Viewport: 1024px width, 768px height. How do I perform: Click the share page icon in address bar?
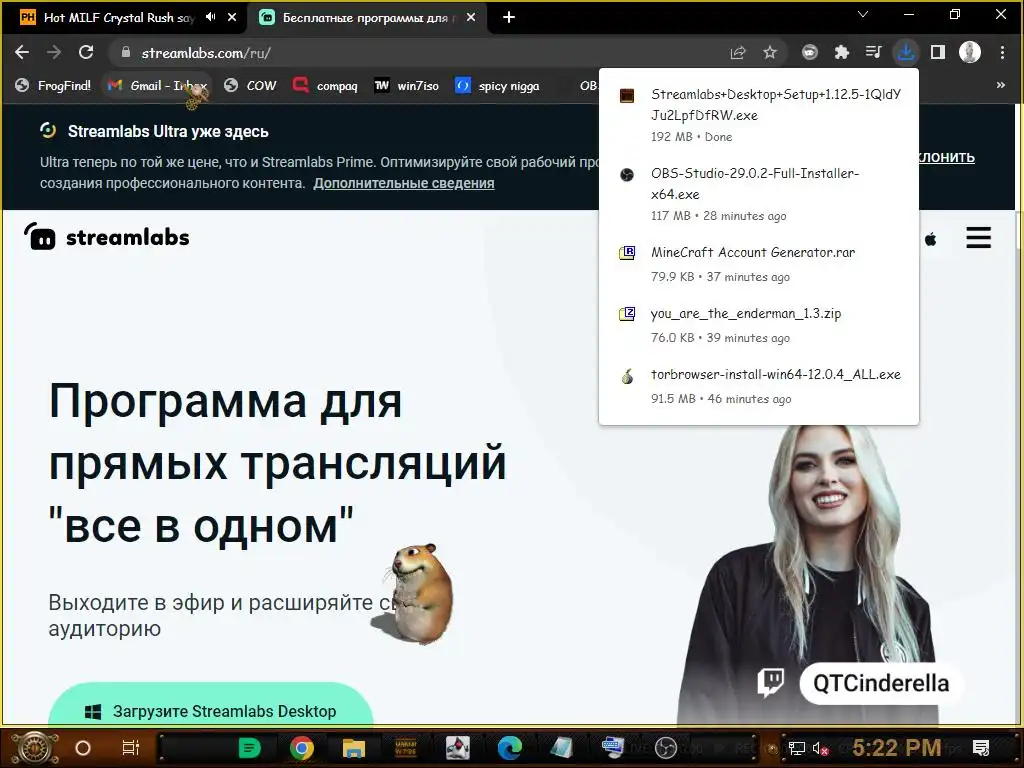pos(737,52)
